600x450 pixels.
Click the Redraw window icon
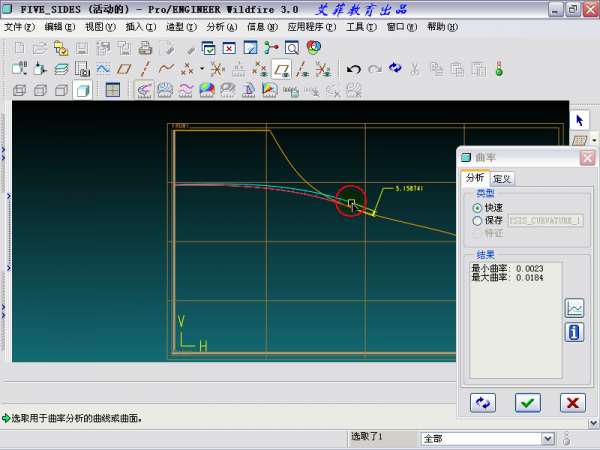[x=250, y=48]
